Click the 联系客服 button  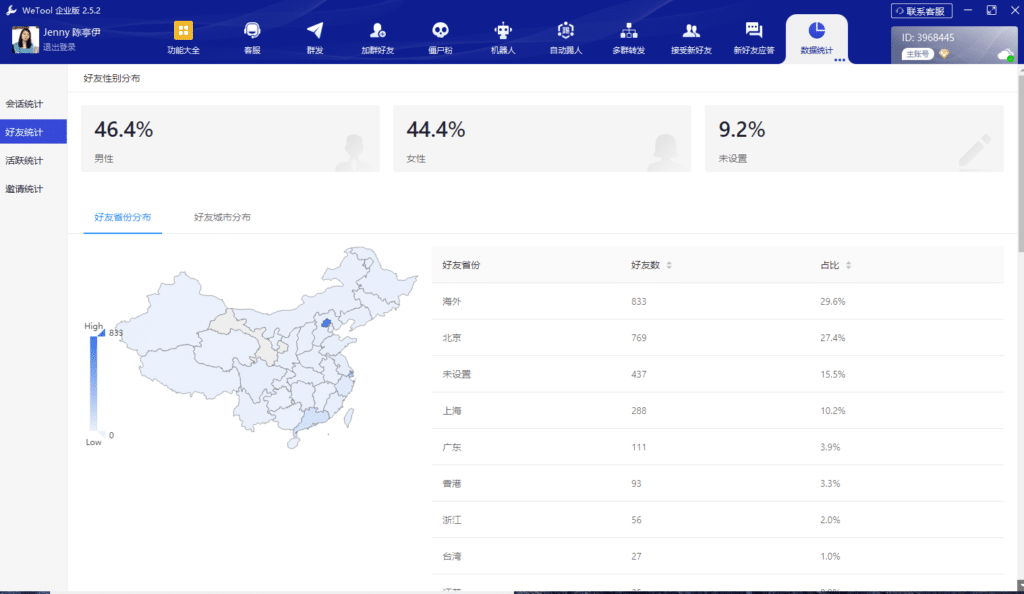tap(921, 11)
